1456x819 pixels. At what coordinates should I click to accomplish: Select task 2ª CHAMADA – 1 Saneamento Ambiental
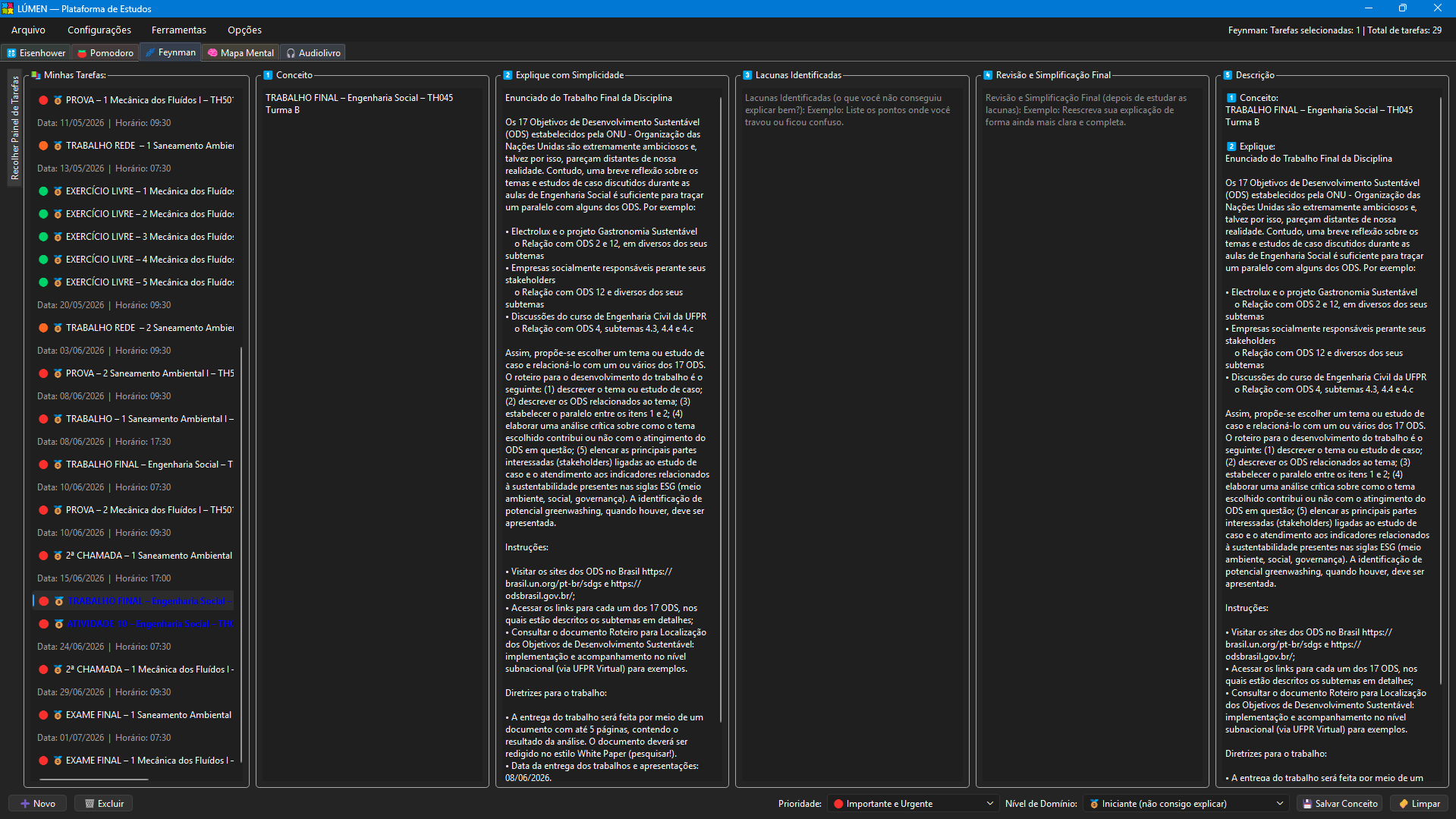click(134, 556)
